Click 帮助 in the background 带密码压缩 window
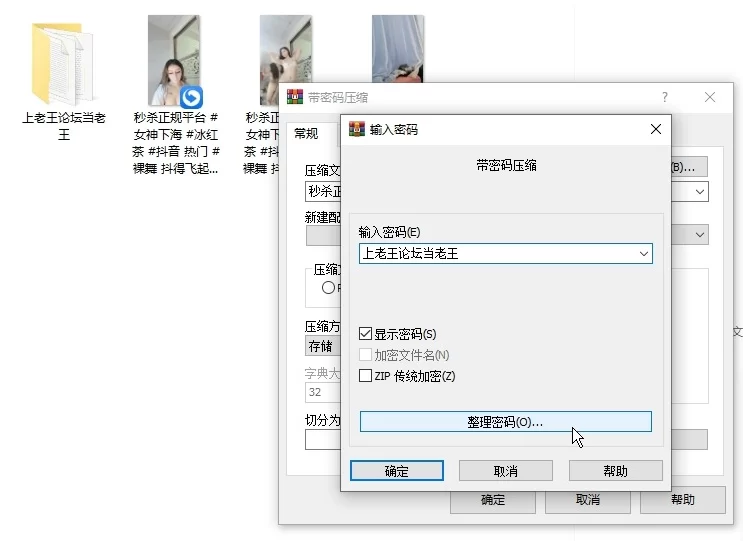 point(683,500)
